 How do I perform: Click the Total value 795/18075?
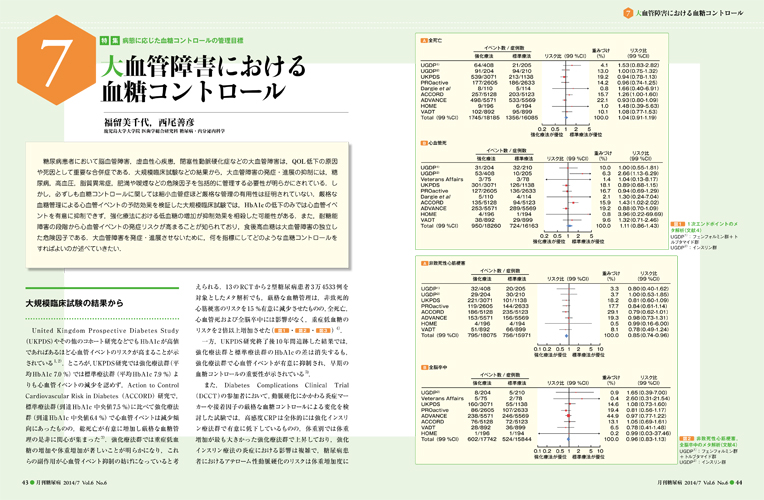pyautogui.click(x=481, y=335)
